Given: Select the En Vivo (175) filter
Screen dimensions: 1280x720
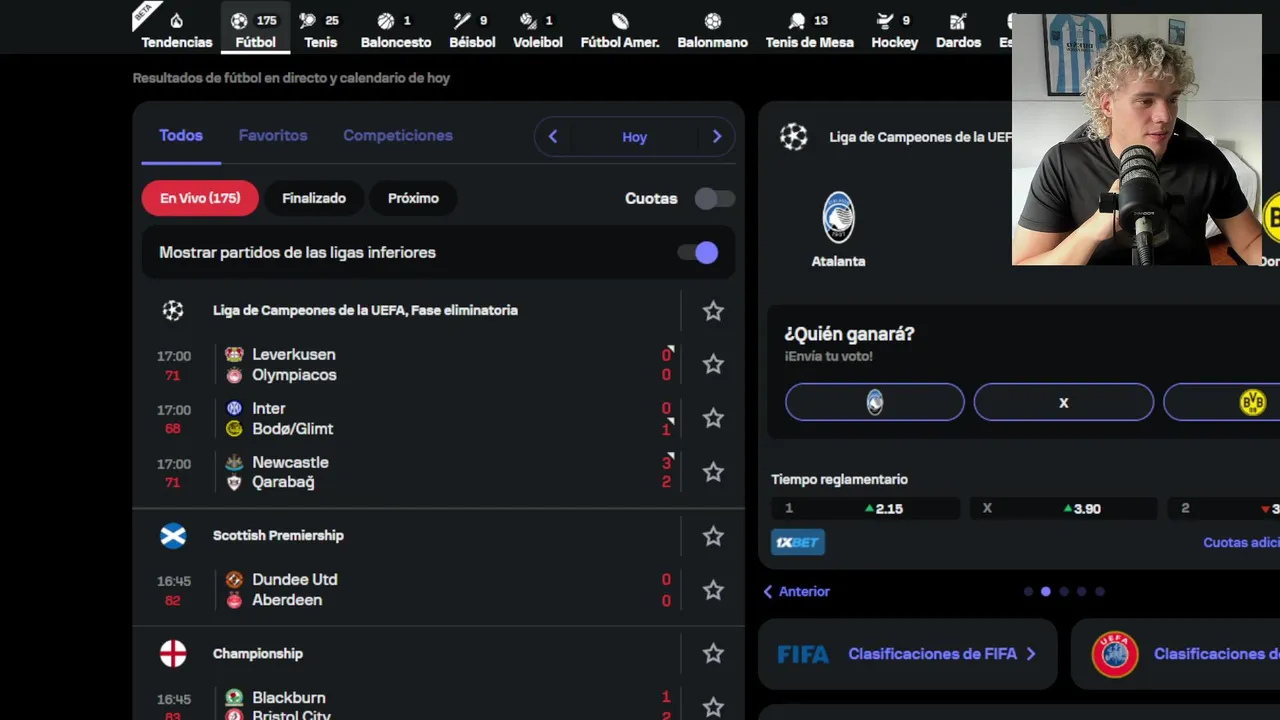Looking at the screenshot, I should point(200,198).
